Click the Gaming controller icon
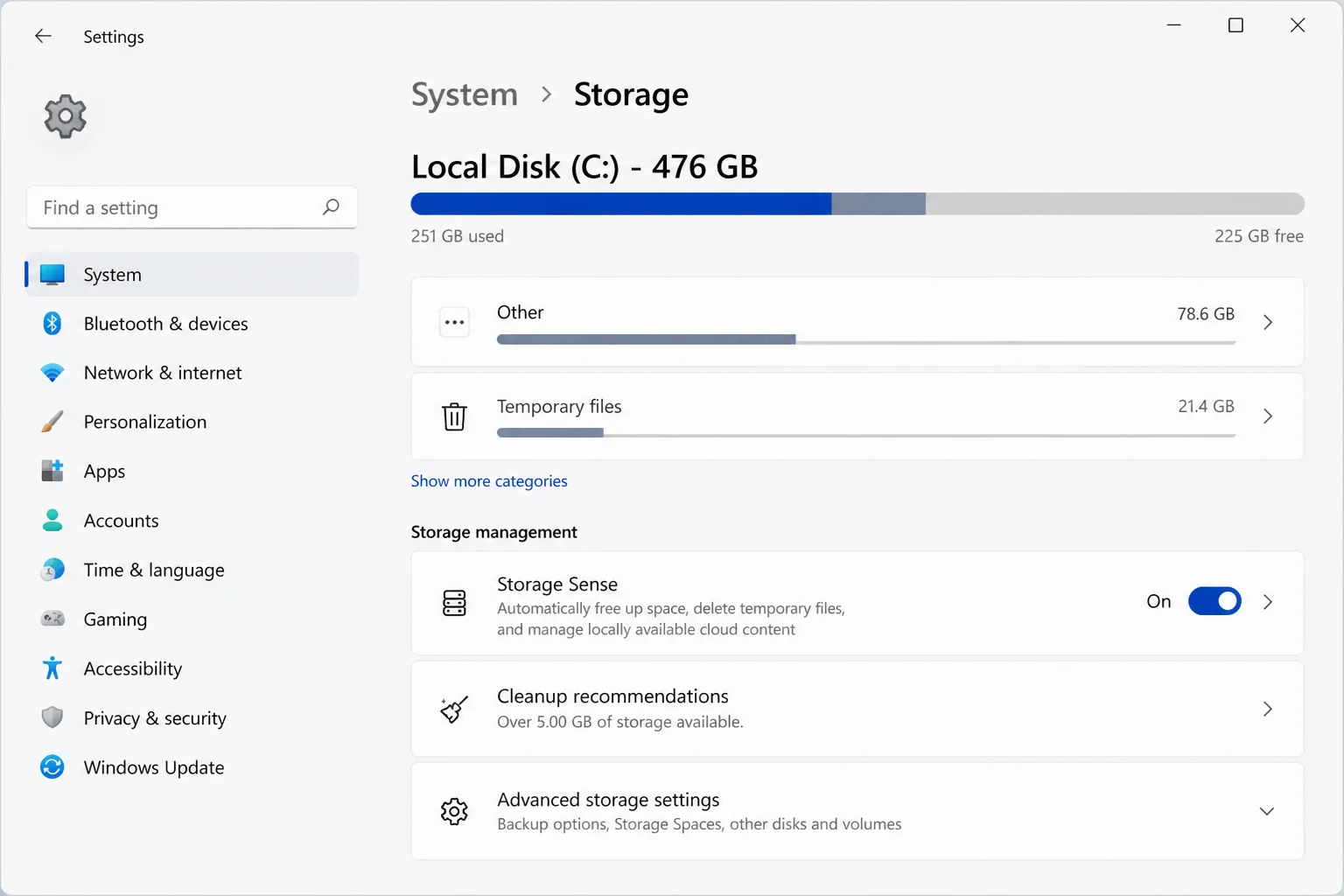The image size is (1344, 896). (52, 619)
